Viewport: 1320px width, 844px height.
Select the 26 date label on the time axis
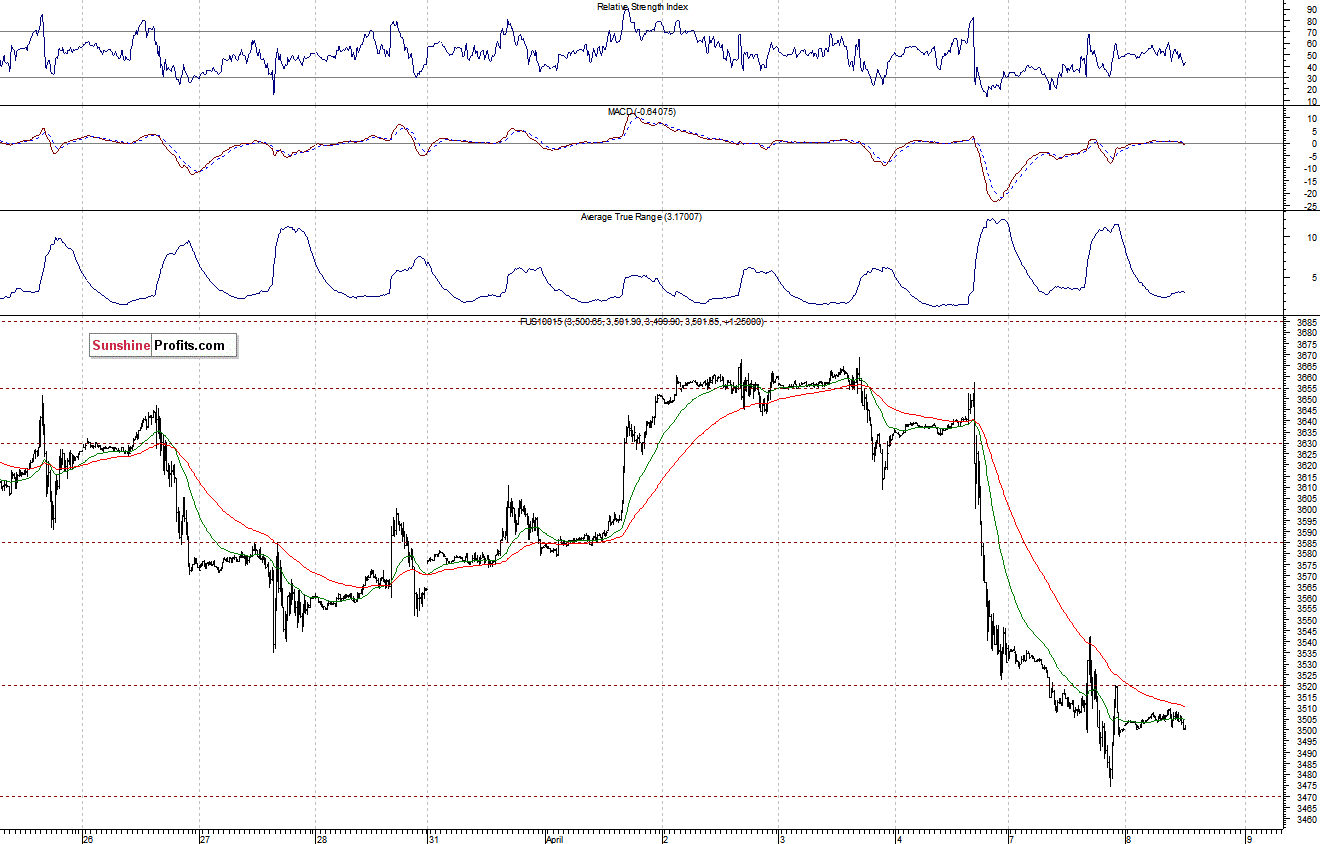[88, 839]
